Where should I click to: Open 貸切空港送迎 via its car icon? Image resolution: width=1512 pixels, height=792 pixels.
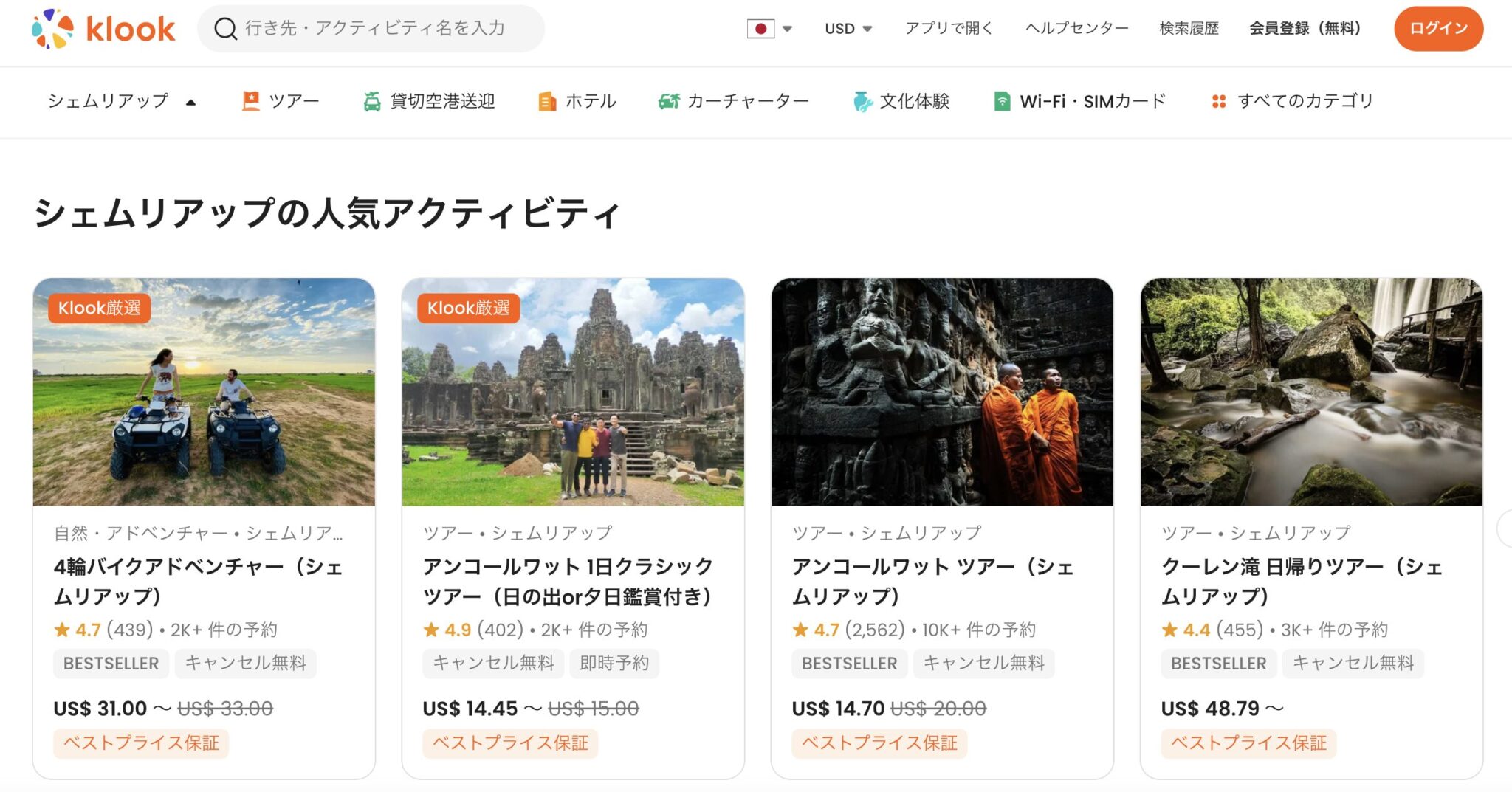[372, 100]
